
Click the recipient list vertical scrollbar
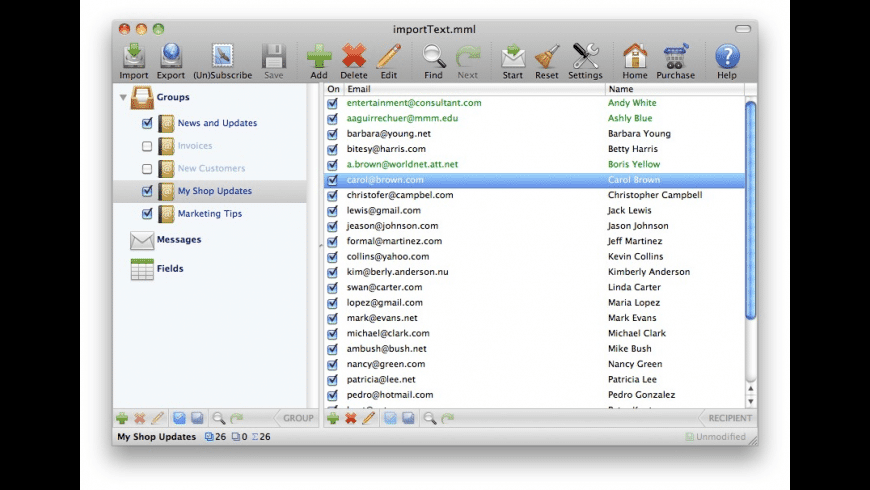click(751, 210)
